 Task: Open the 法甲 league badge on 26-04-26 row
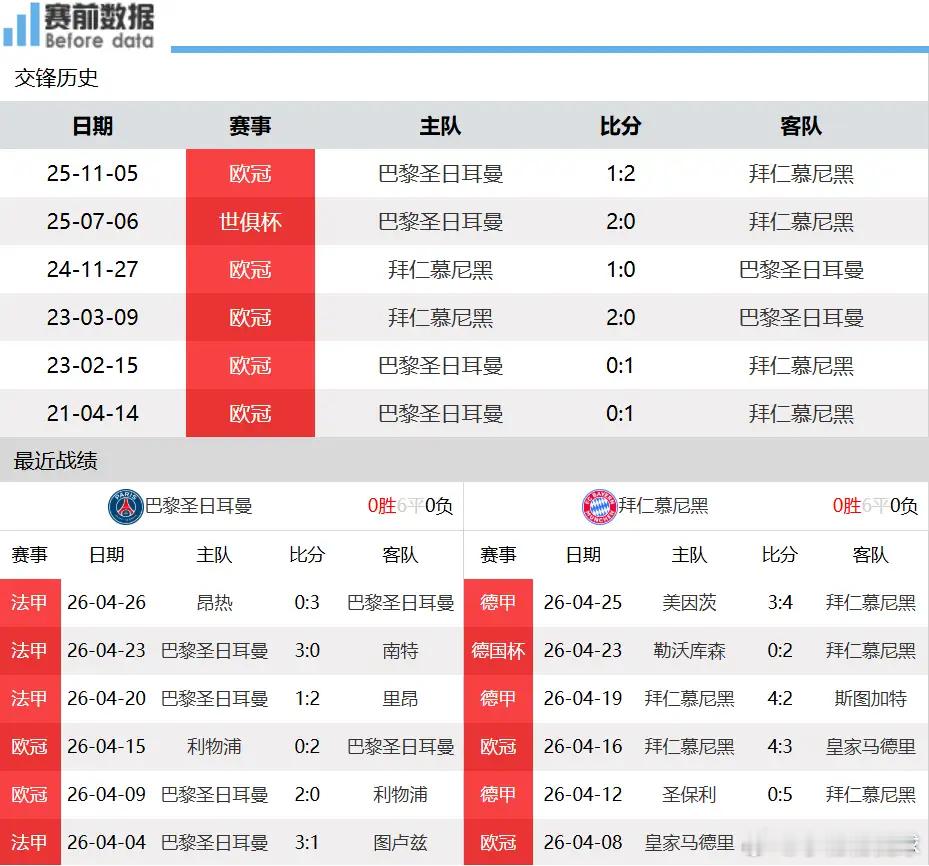pyautogui.click(x=30, y=605)
